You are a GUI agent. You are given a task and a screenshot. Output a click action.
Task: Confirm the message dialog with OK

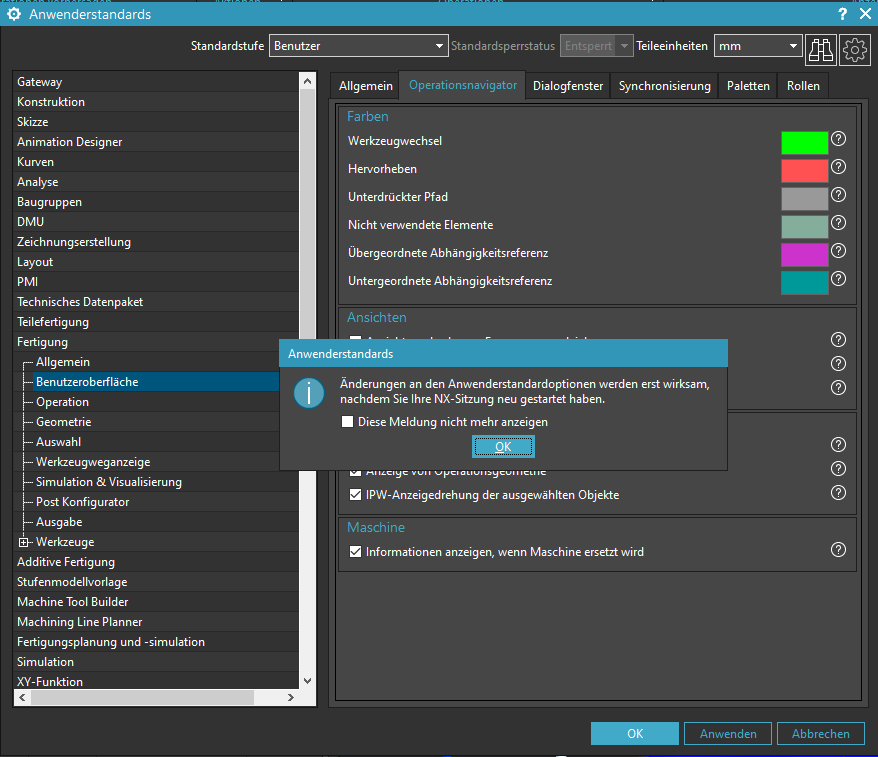click(x=503, y=447)
